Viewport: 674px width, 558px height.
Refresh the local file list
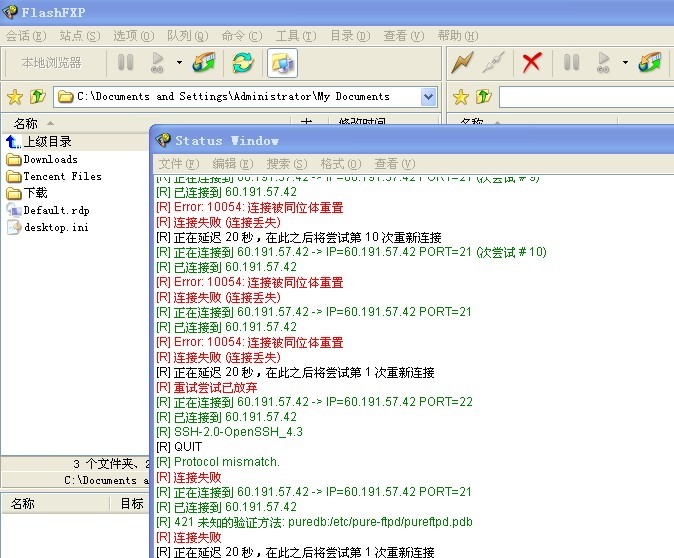(243, 63)
